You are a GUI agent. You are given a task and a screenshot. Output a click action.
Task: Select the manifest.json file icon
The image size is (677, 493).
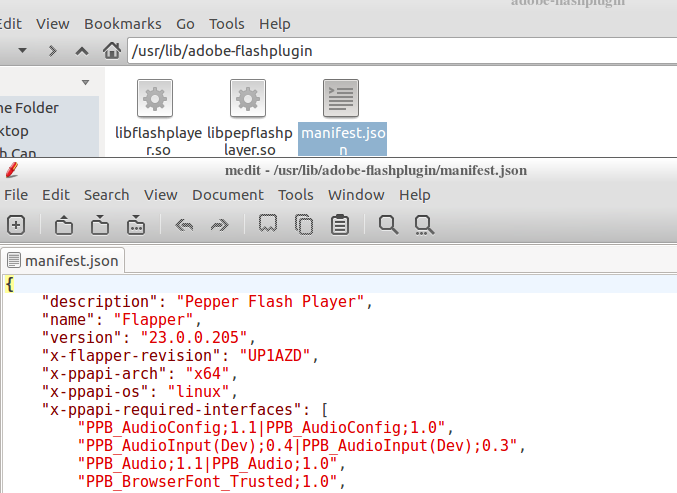pyautogui.click(x=341, y=98)
